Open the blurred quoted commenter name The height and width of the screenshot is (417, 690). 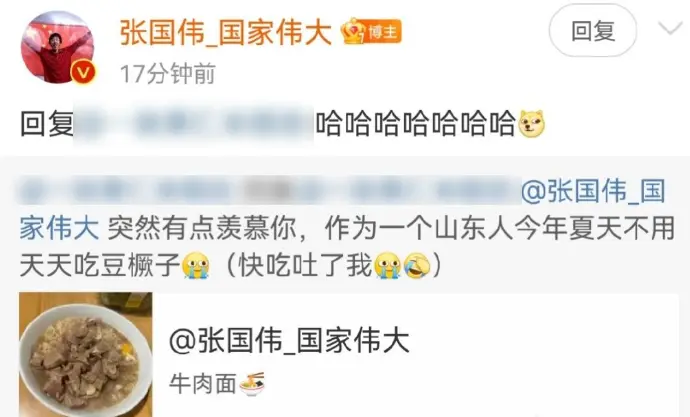pyautogui.click(x=269, y=190)
